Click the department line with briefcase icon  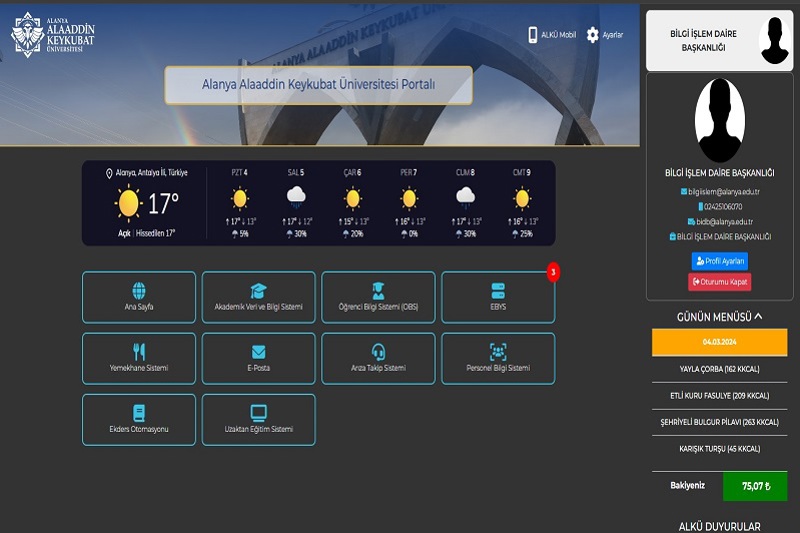[720, 237]
